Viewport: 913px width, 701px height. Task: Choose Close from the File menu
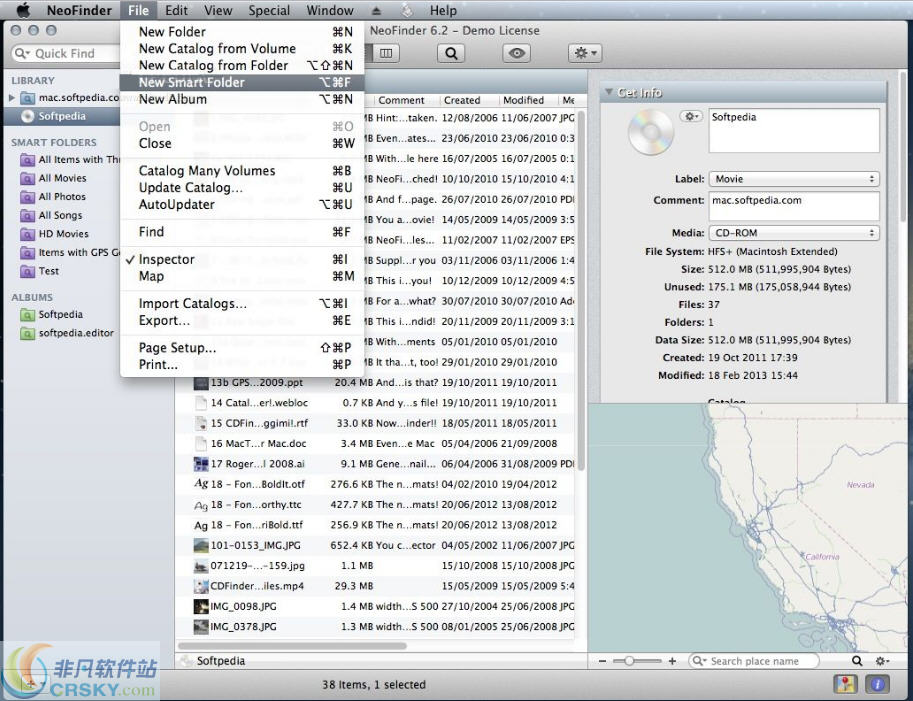(242, 143)
